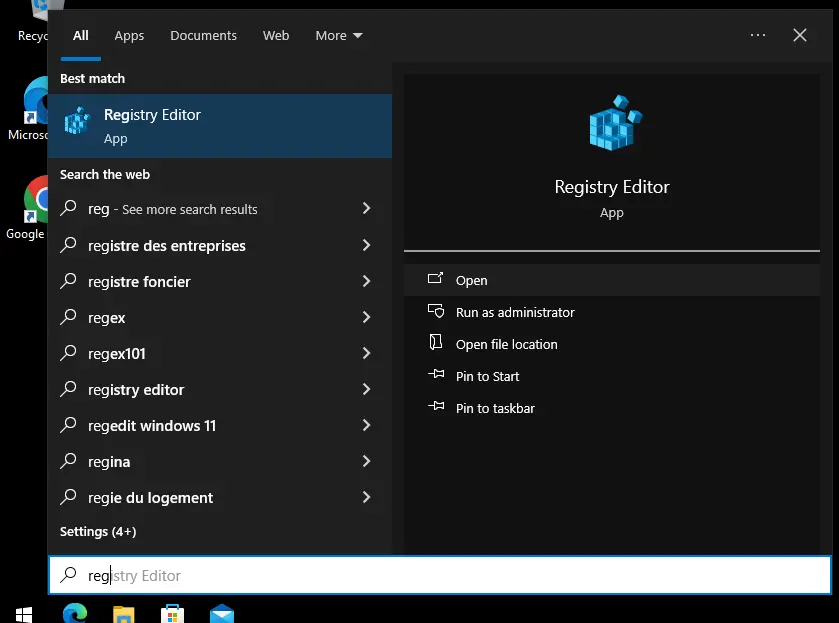Expand chevron for 'regedit windows 11'
The height and width of the screenshot is (623, 839).
pos(367,425)
